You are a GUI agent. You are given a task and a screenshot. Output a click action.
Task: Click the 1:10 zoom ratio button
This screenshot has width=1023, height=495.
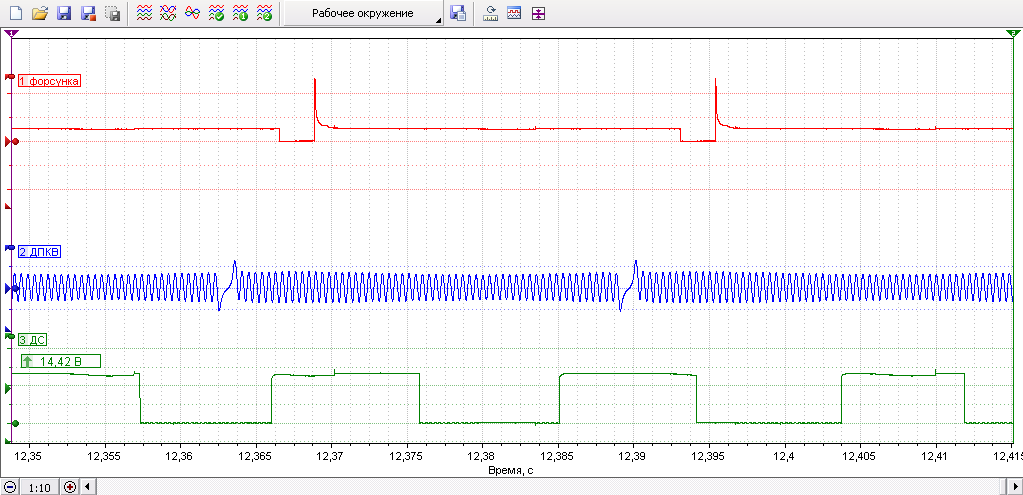click(x=38, y=487)
